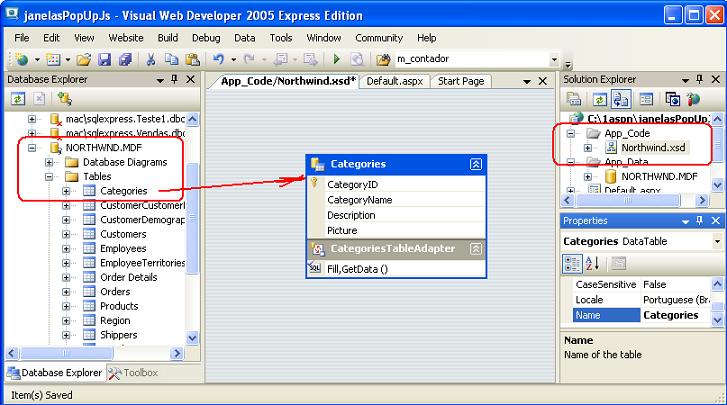This screenshot has width=727, height=405.
Task: Click the Properties icon in Solution Explorer toolbar
Action: click(x=646, y=99)
